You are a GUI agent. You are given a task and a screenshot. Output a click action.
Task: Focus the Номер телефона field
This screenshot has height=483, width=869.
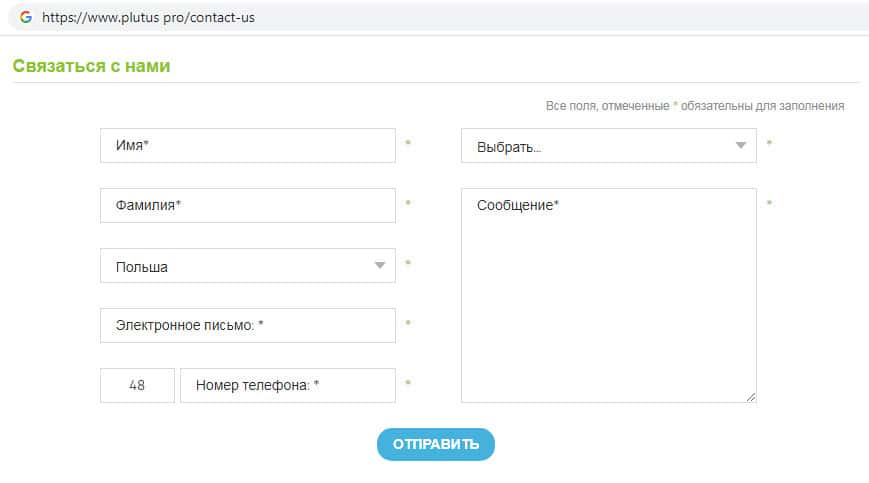click(287, 385)
